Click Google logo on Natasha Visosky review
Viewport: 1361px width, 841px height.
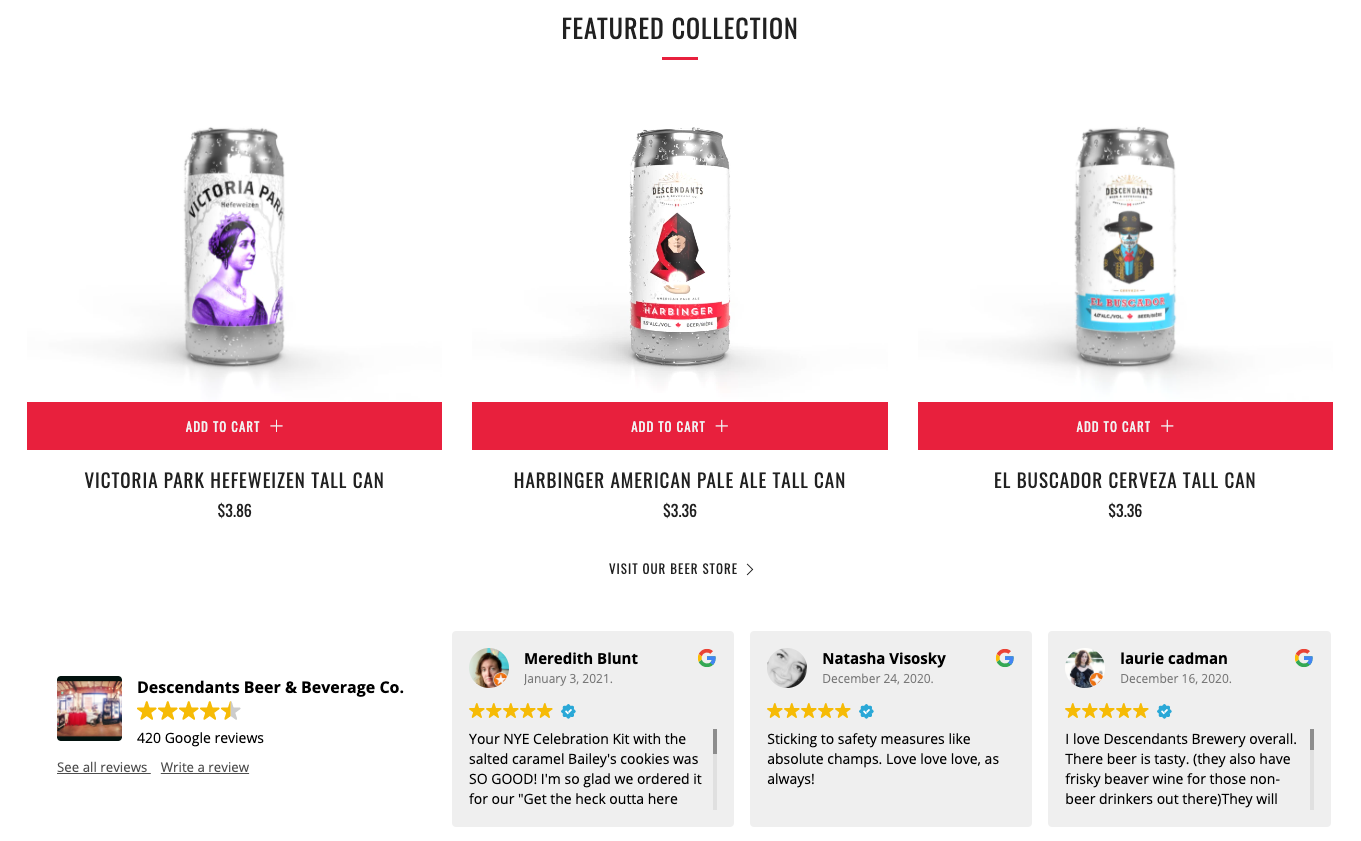coord(1005,658)
